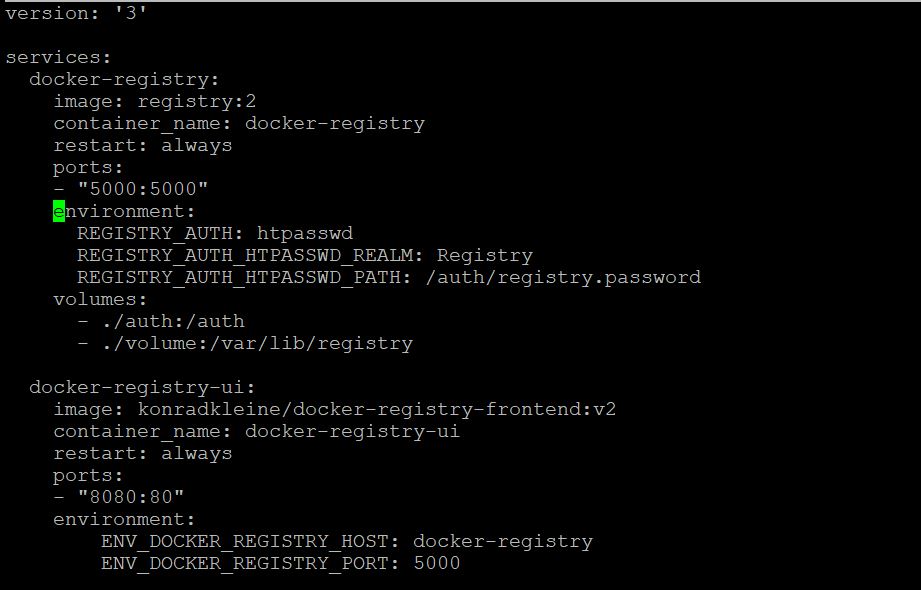Click container_name: docker-registry value

click(335, 124)
